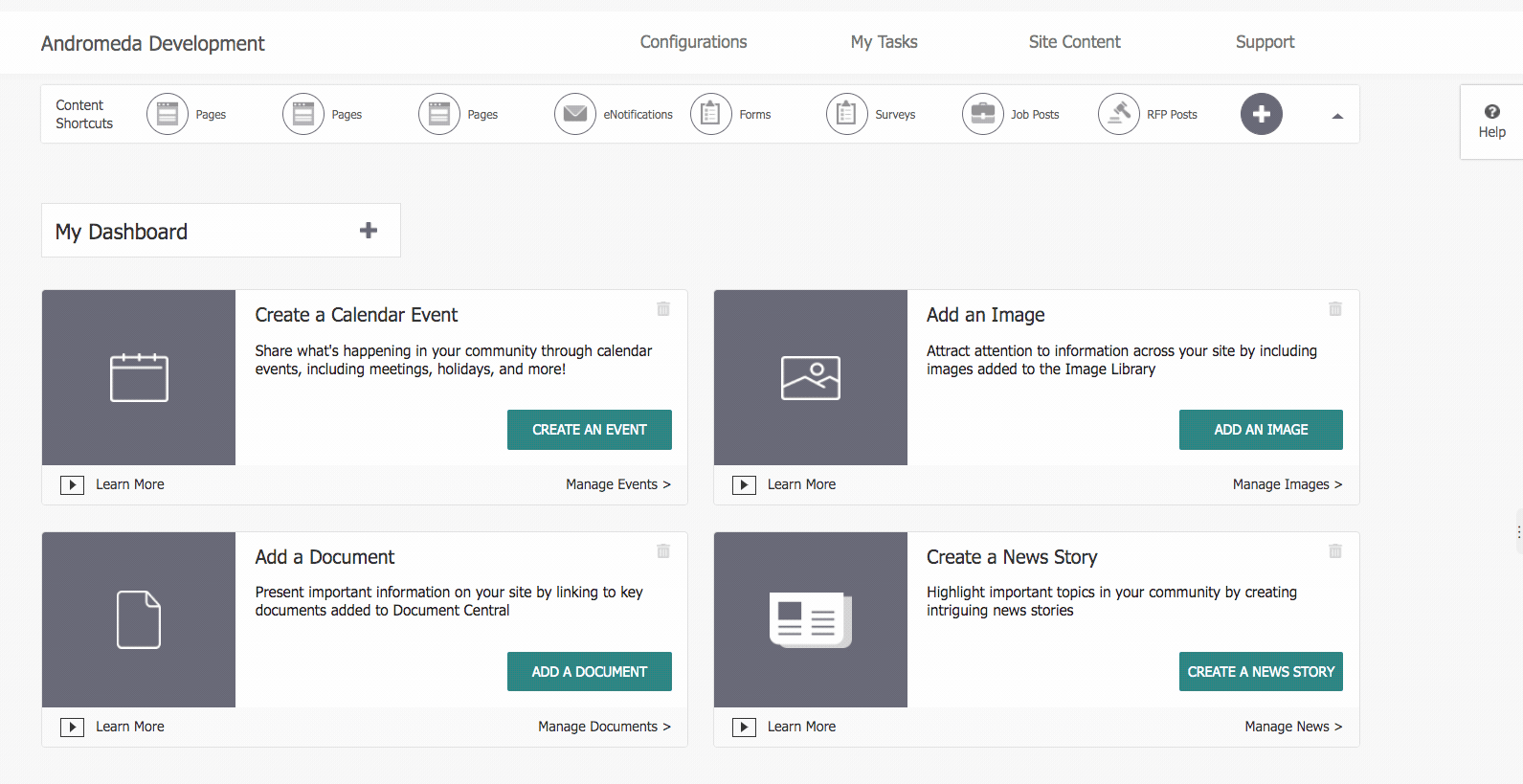The image size is (1523, 784).
Task: Follow the Manage Images link
Action: (1287, 484)
